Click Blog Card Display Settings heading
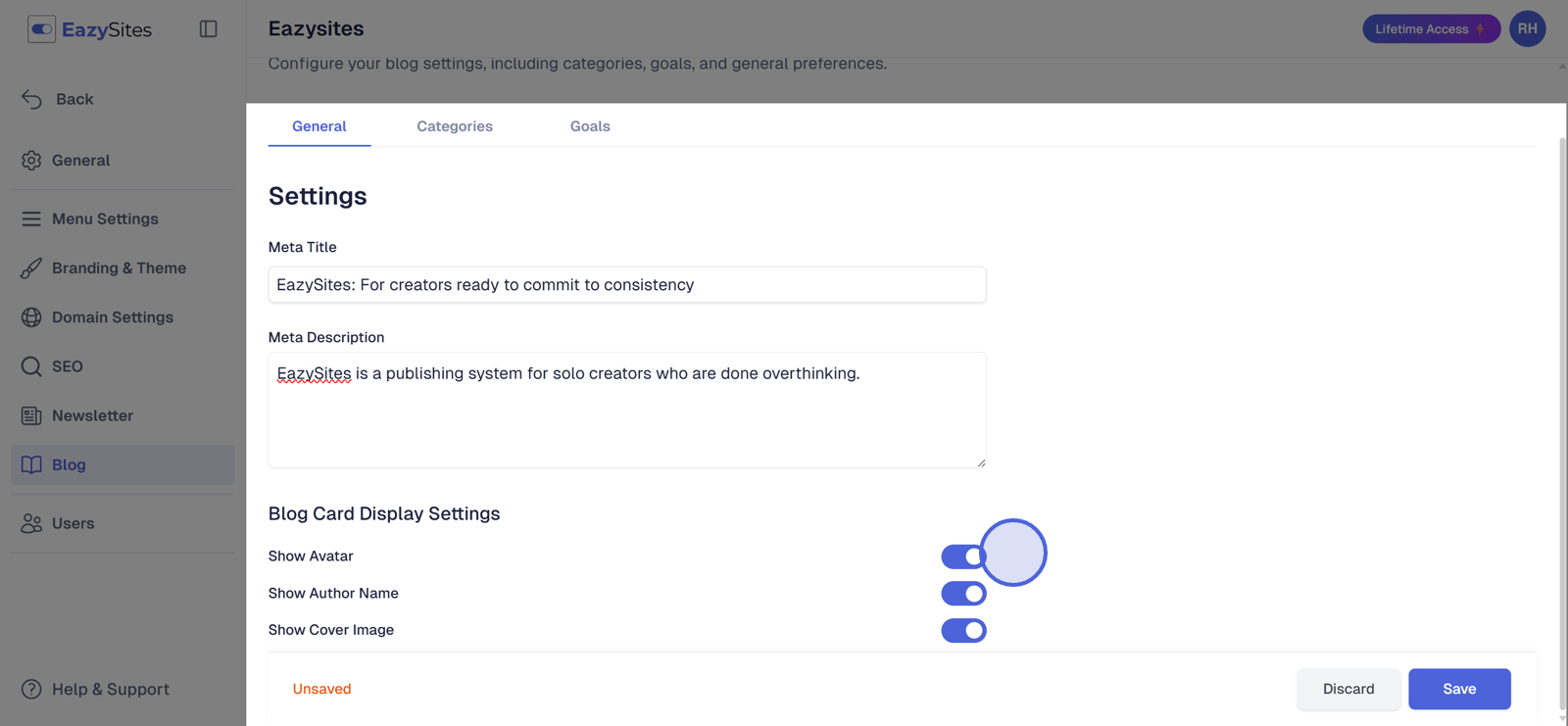This screenshot has height=726, width=1568. 384,513
